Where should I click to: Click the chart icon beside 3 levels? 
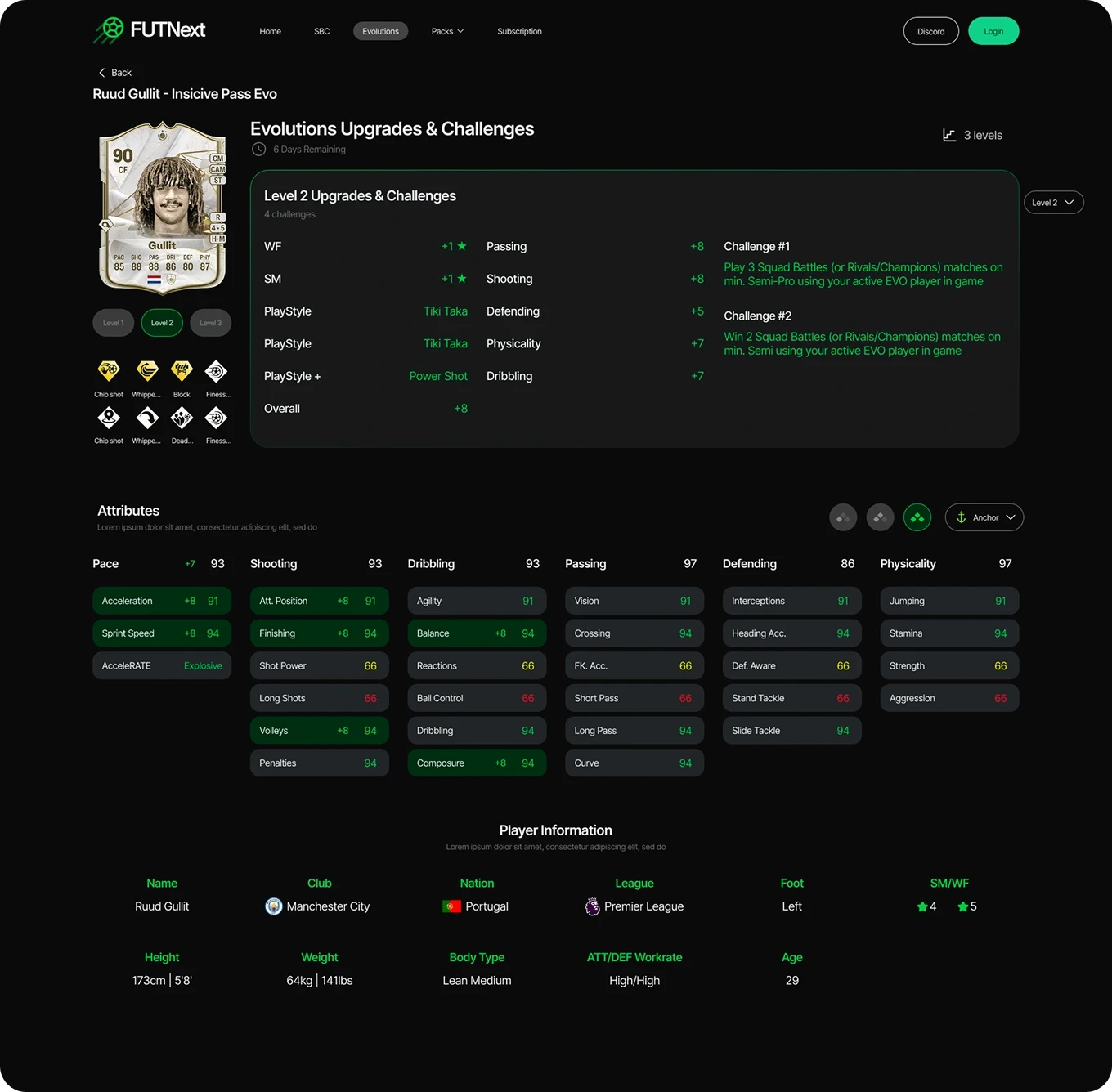point(949,135)
